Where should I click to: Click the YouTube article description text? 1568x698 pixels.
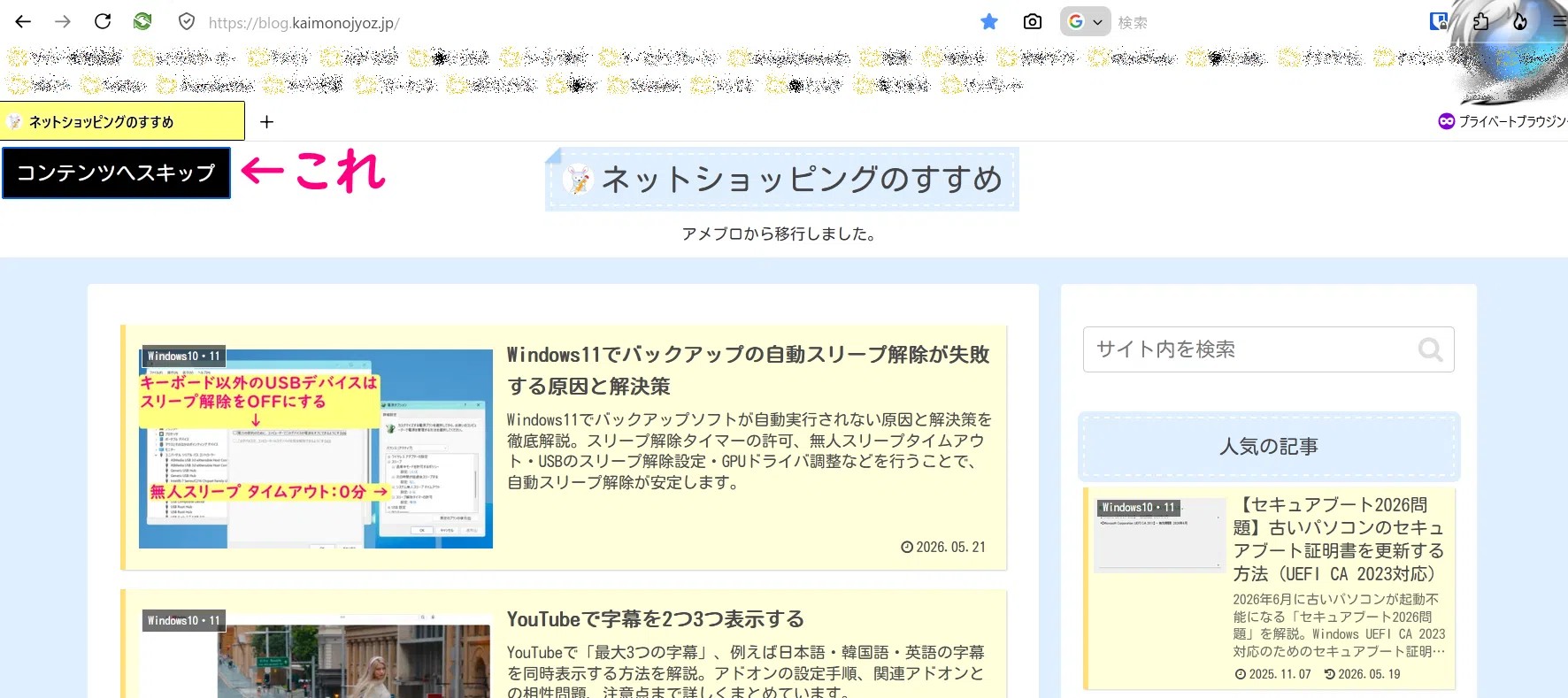point(745,671)
